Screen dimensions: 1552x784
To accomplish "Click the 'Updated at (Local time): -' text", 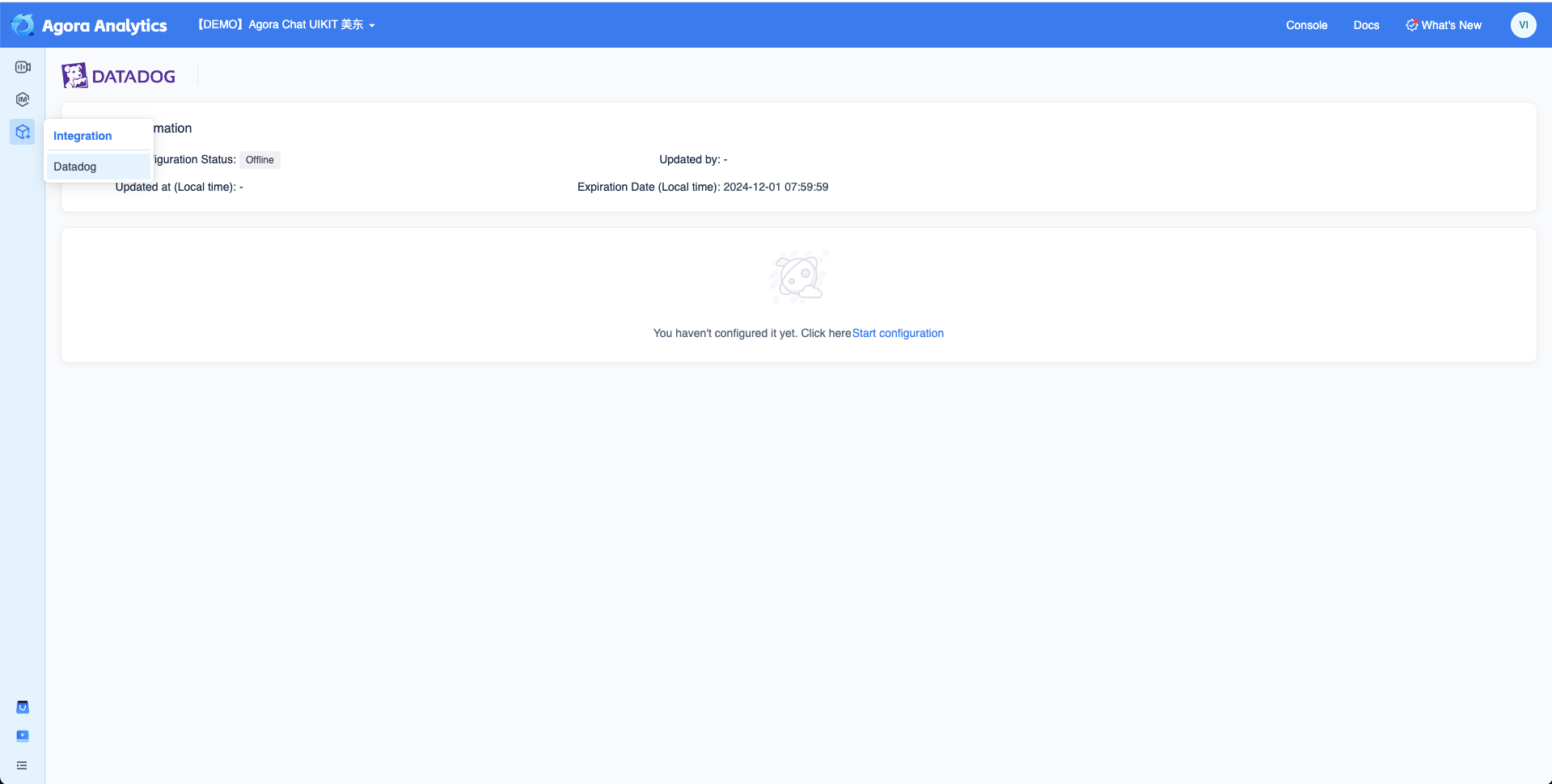I will 179,187.
